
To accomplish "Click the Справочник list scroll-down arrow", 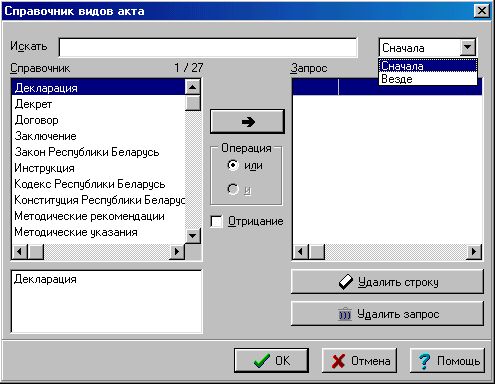I will pyautogui.click(x=193, y=236).
